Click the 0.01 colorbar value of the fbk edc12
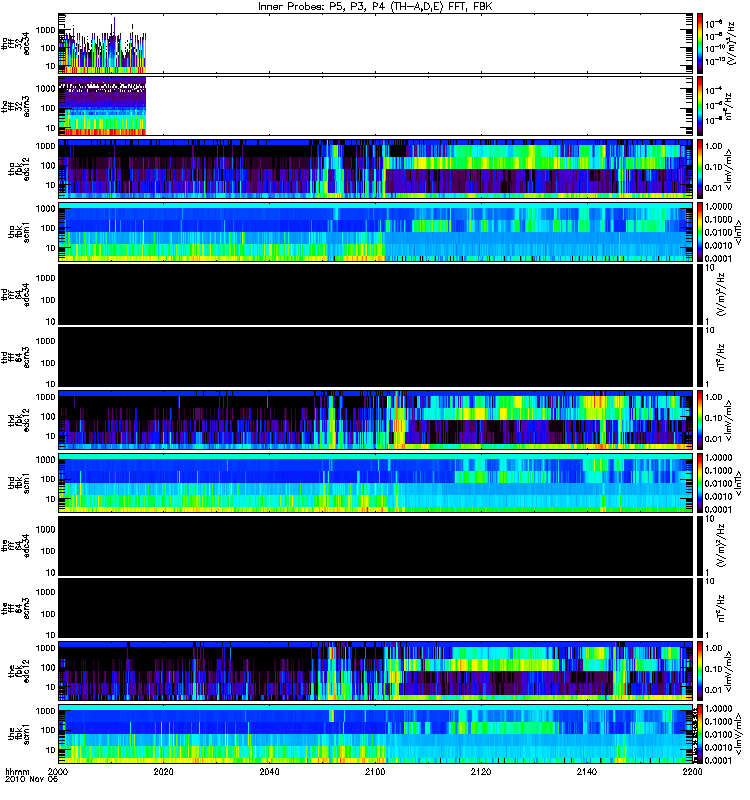Viewport: 750px width, 800px height. [x=714, y=690]
